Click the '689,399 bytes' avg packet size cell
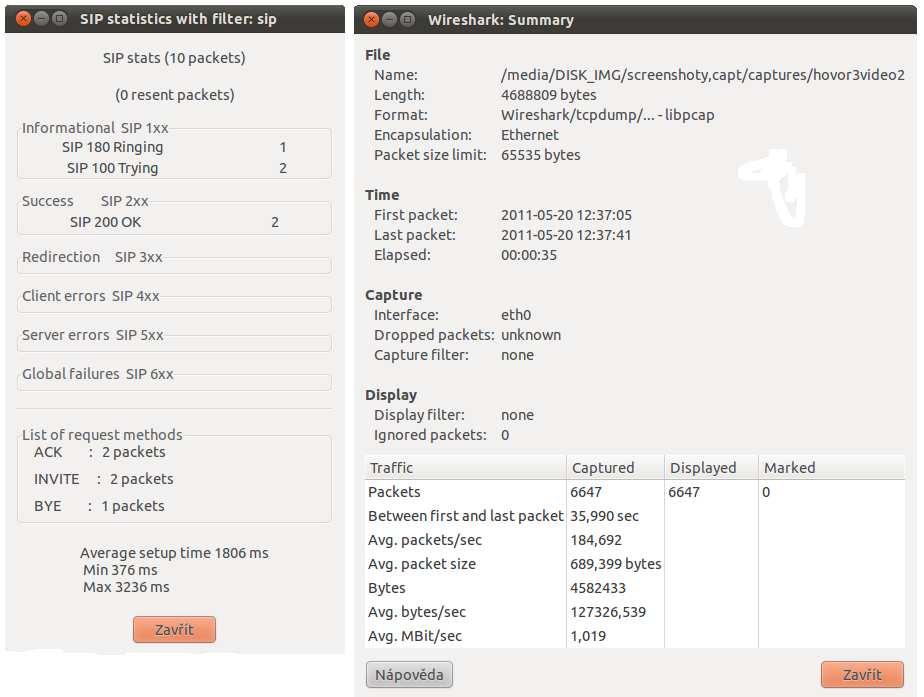Screen dimensions: 924x697 click(x=615, y=564)
